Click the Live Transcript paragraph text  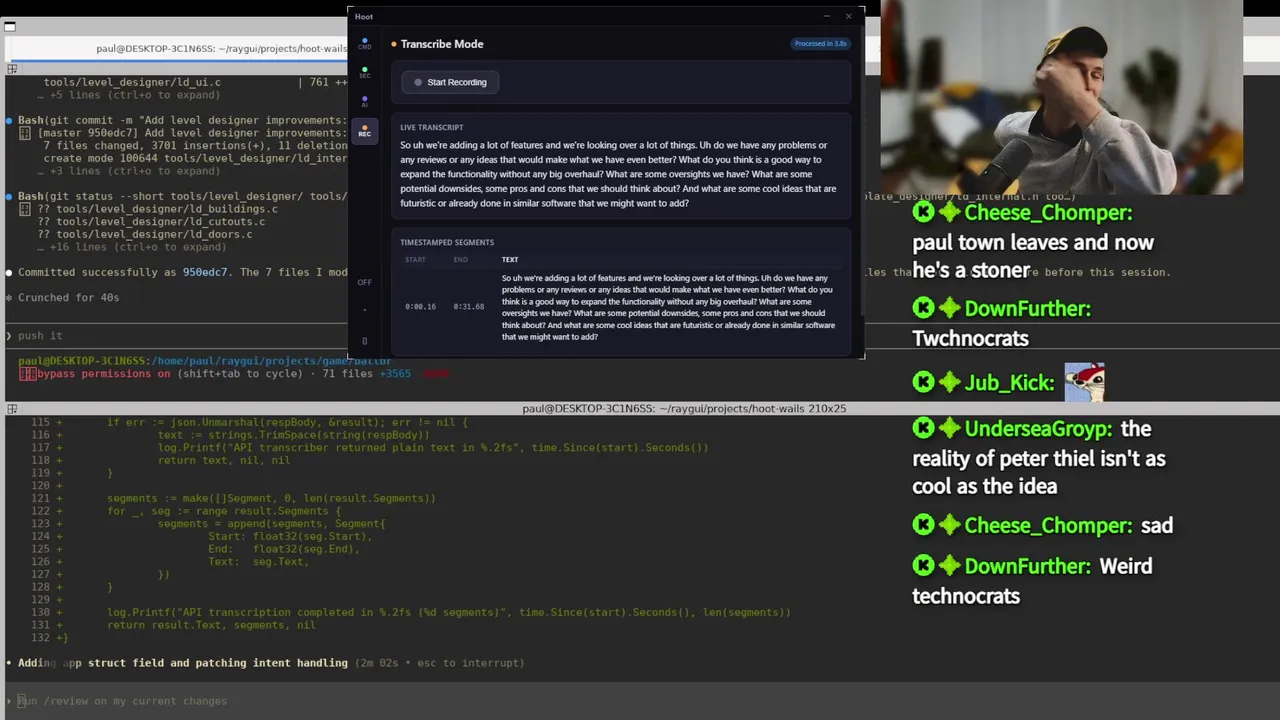(x=619, y=174)
